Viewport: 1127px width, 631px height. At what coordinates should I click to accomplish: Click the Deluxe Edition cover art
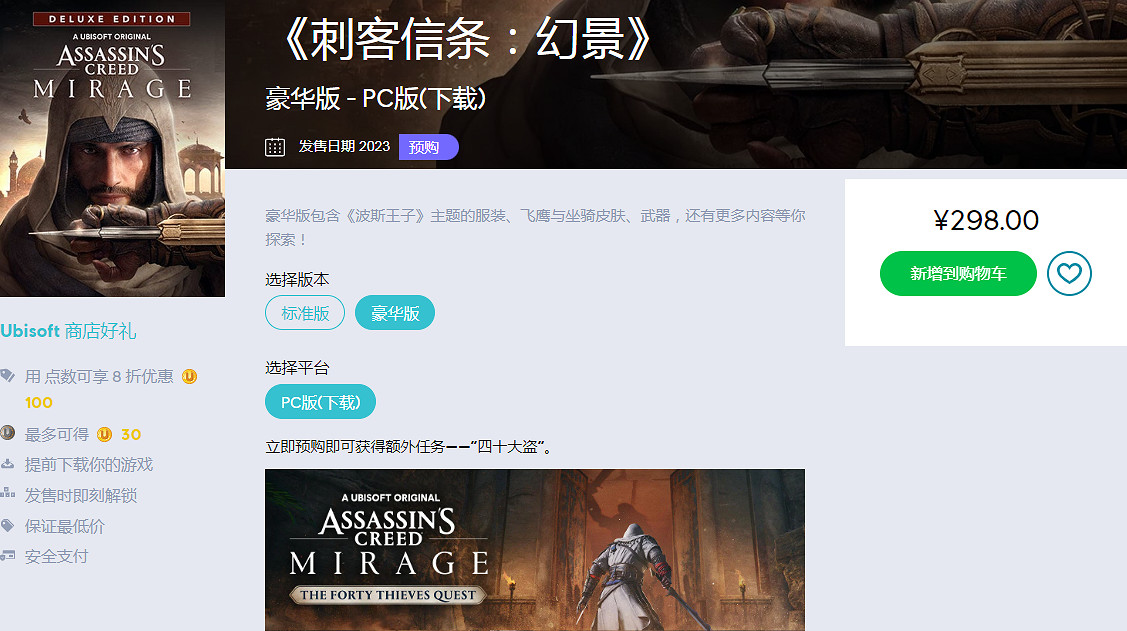[x=112, y=148]
